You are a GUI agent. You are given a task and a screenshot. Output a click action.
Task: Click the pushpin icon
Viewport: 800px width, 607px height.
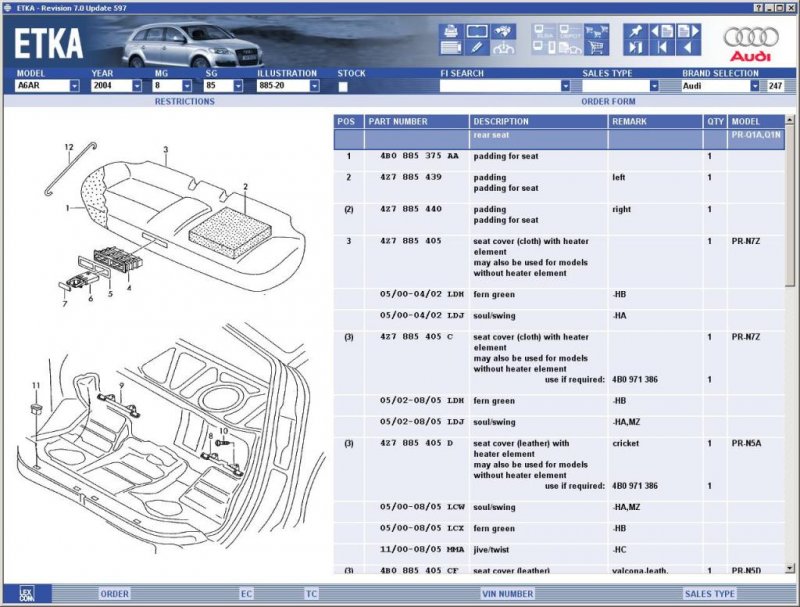point(636,30)
